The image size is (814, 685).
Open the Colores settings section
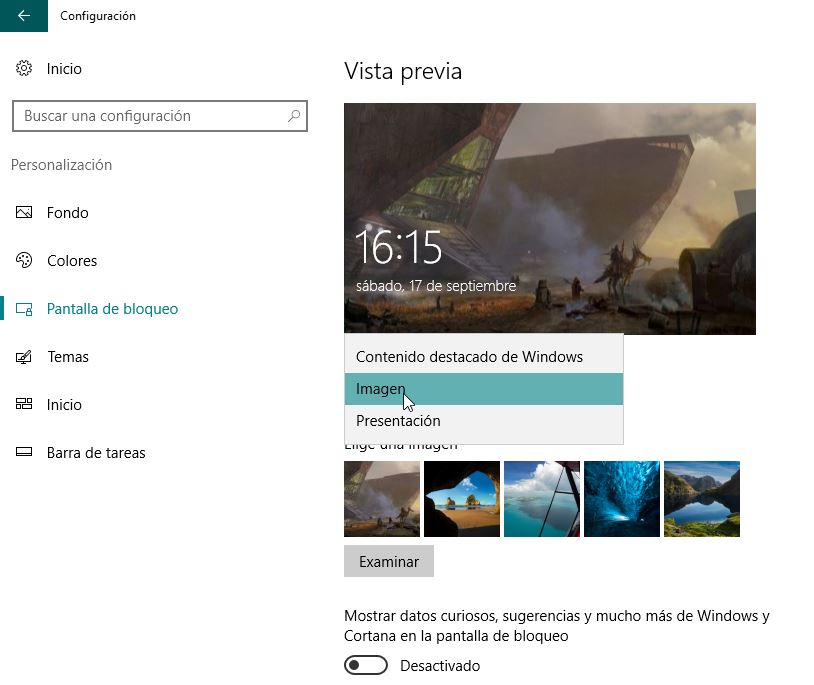72,261
